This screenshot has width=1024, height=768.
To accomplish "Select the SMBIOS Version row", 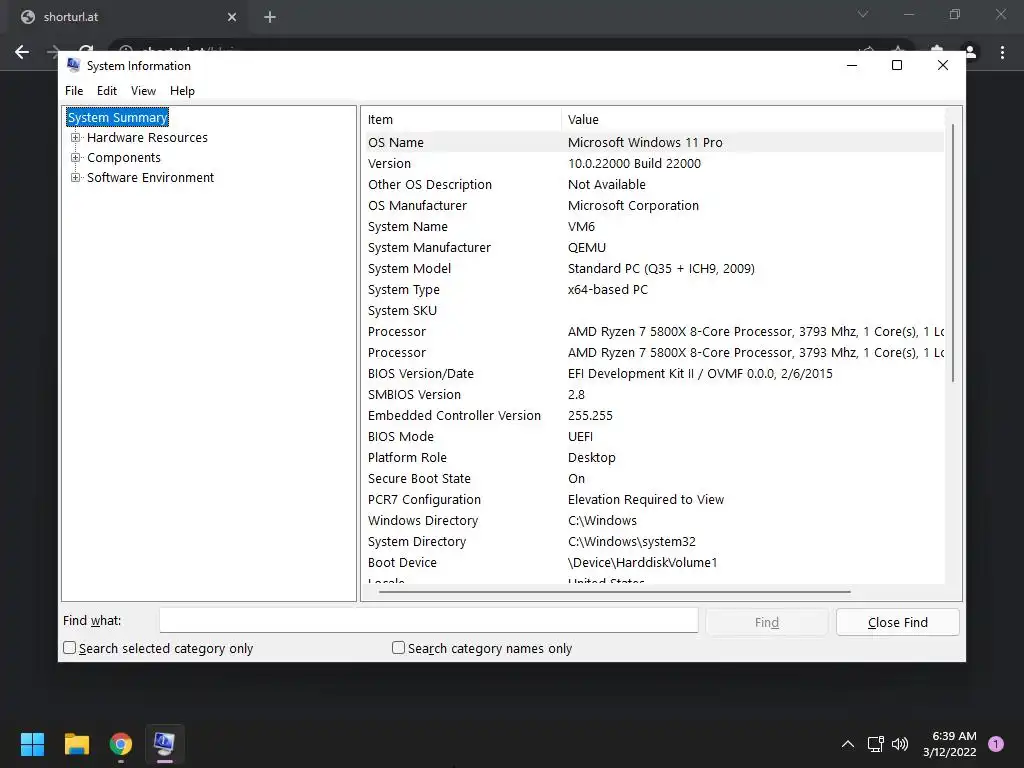I will click(654, 394).
